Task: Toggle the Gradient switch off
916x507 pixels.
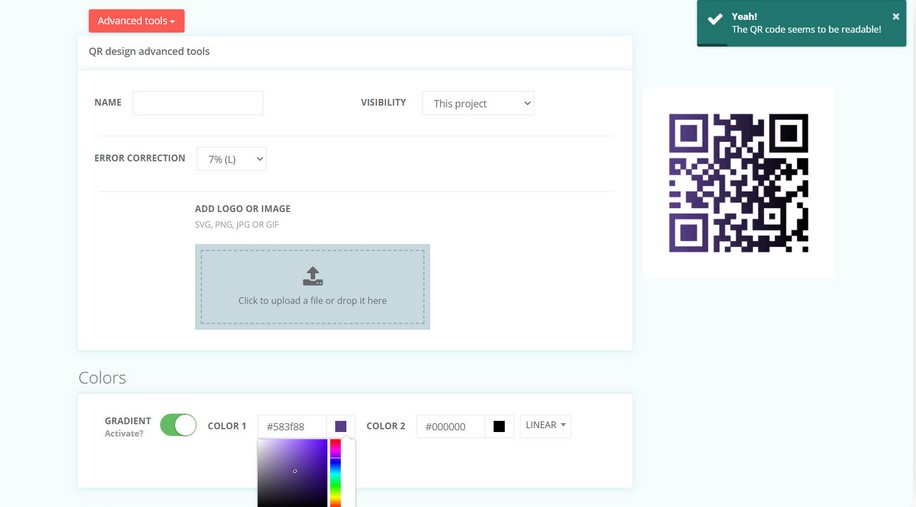Action: pyautogui.click(x=178, y=425)
